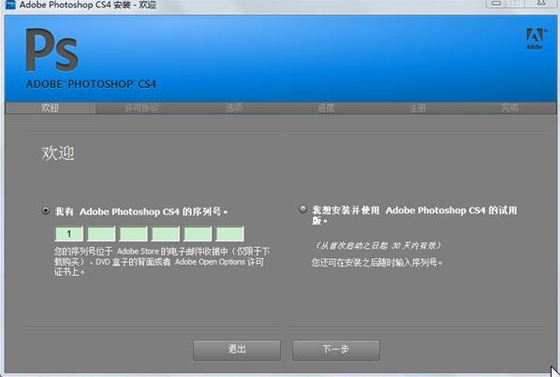Screen dimensions: 560x377
Task: Click the Ps Photoshop logo
Action: pos(52,50)
